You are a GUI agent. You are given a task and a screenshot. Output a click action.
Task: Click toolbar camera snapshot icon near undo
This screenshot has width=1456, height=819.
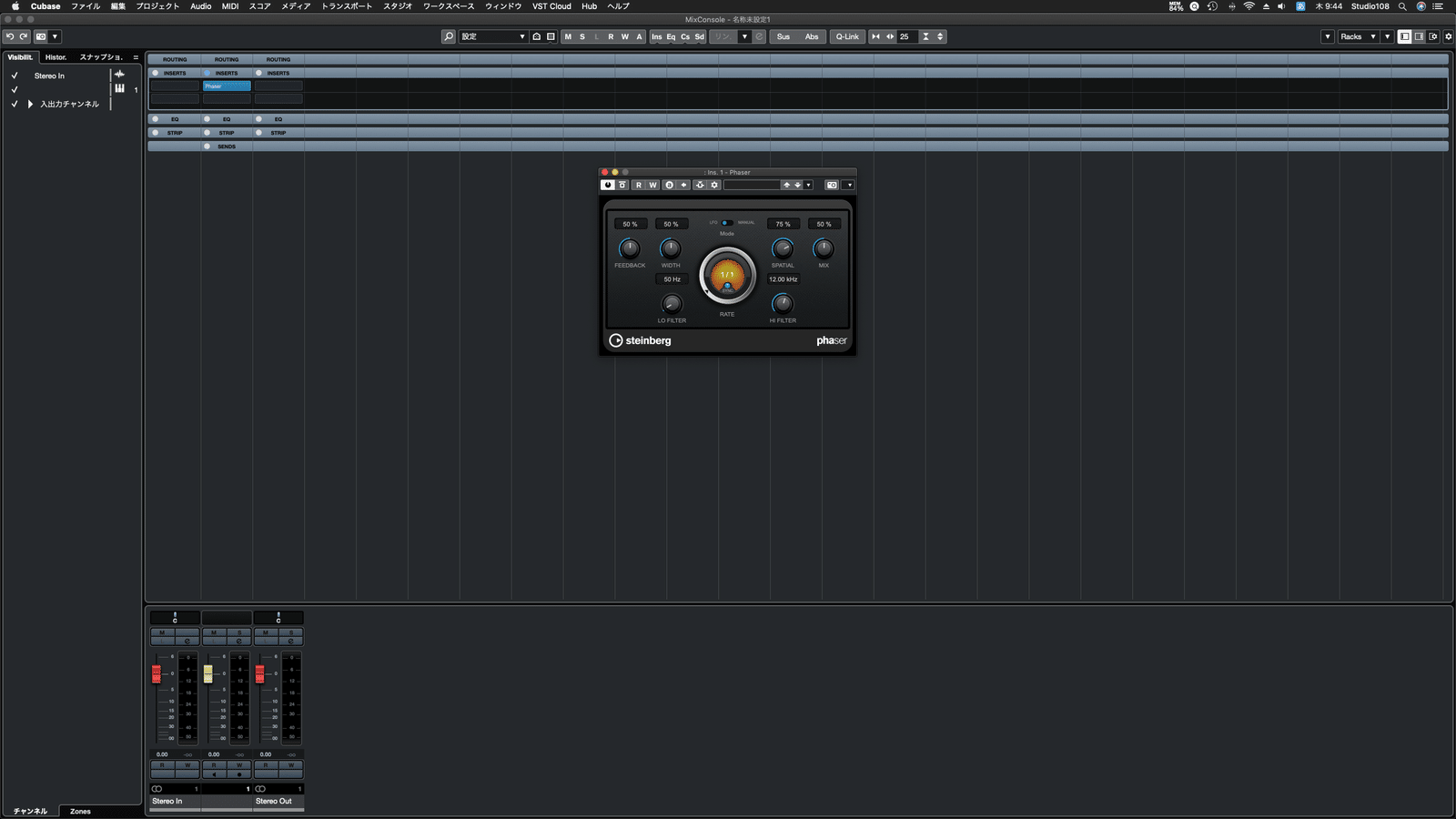point(41,36)
